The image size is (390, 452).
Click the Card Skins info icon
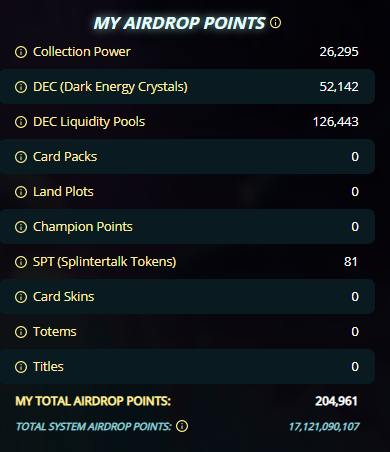tap(21, 297)
